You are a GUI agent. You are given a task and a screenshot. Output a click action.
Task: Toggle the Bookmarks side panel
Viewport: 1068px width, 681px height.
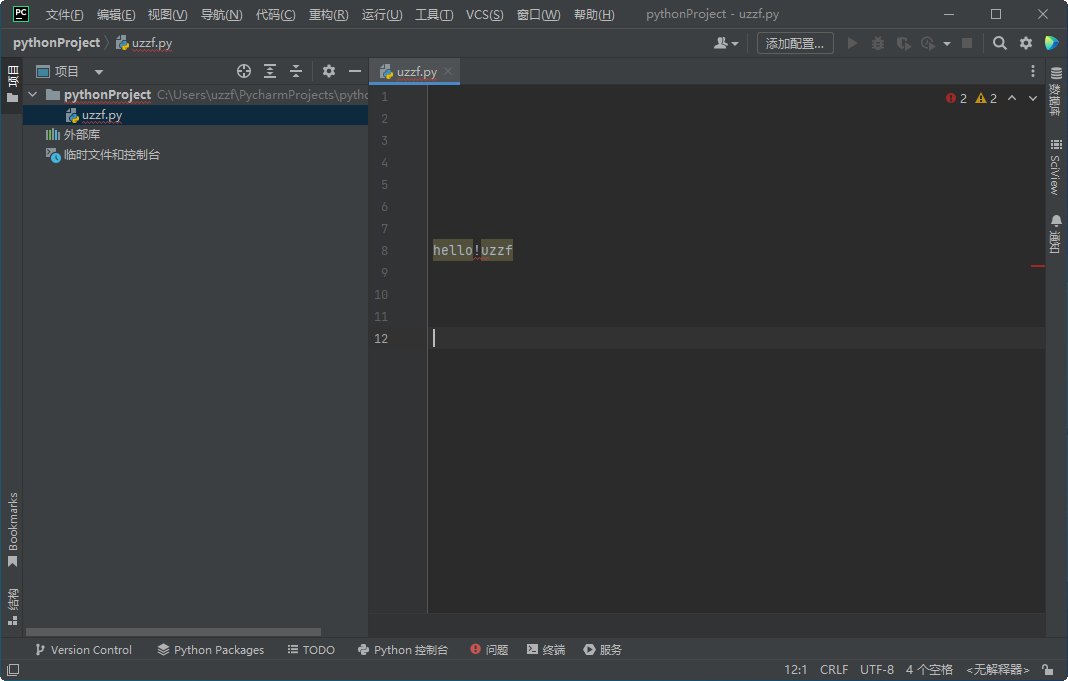(12, 530)
